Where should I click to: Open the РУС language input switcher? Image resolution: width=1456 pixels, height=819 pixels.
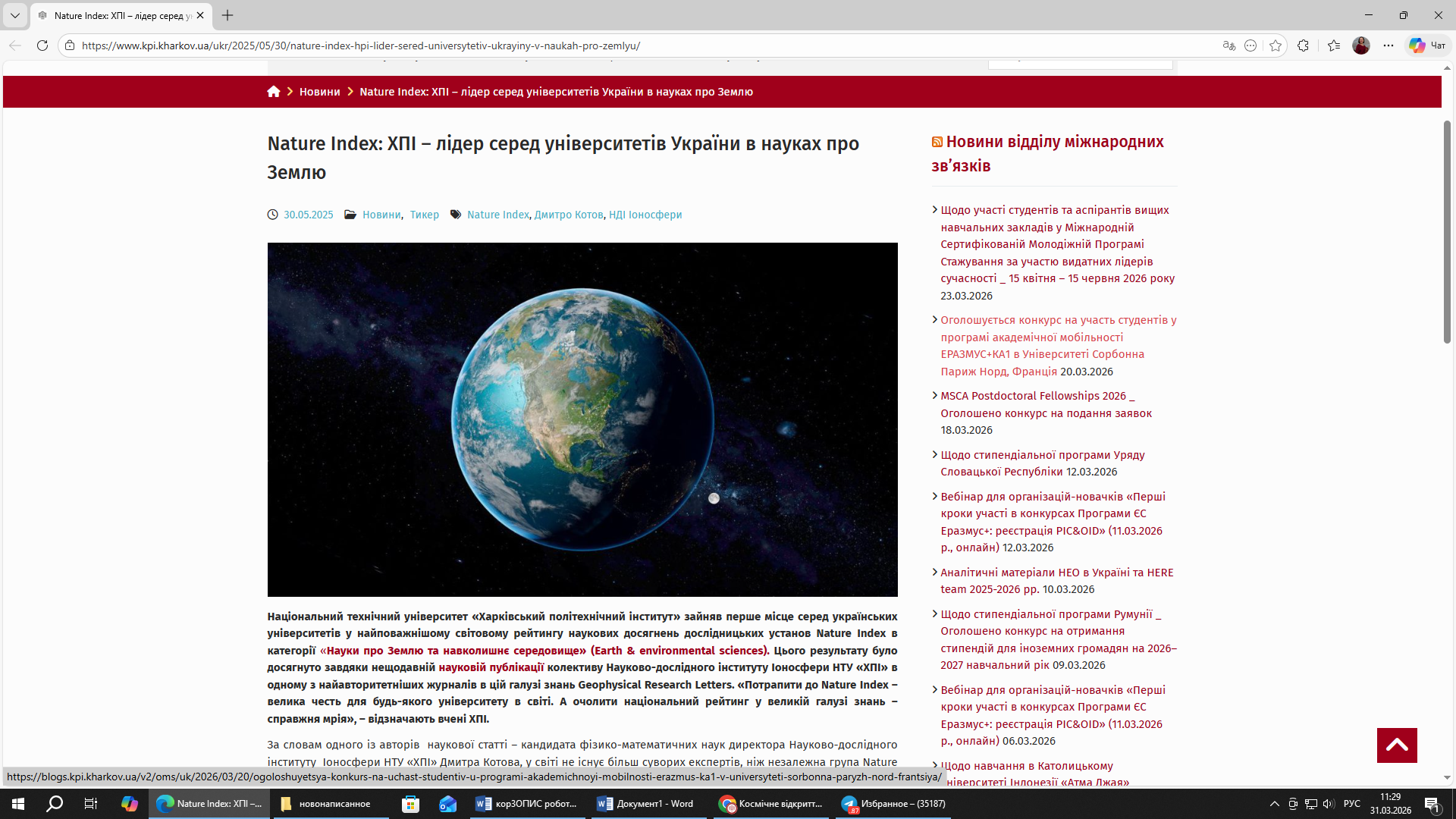pos(1351,804)
